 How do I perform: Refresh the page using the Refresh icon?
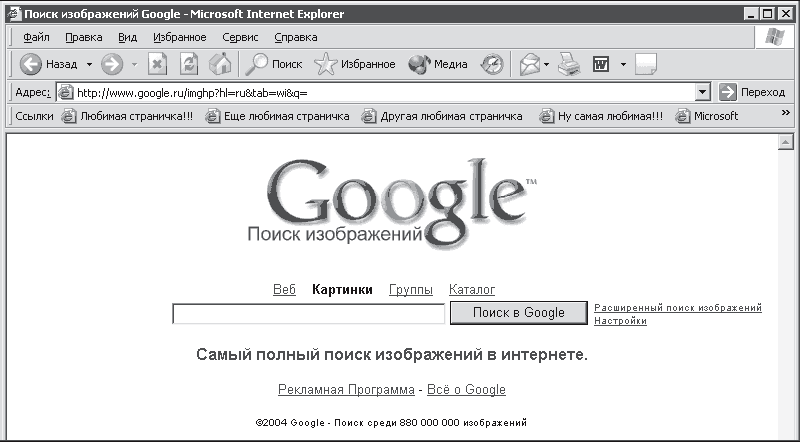click(189, 65)
